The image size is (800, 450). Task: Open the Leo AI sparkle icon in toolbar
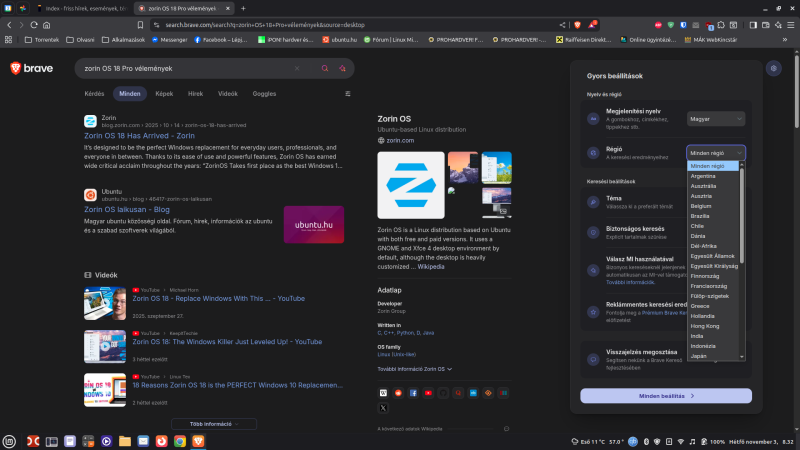pyautogui.click(x=779, y=25)
